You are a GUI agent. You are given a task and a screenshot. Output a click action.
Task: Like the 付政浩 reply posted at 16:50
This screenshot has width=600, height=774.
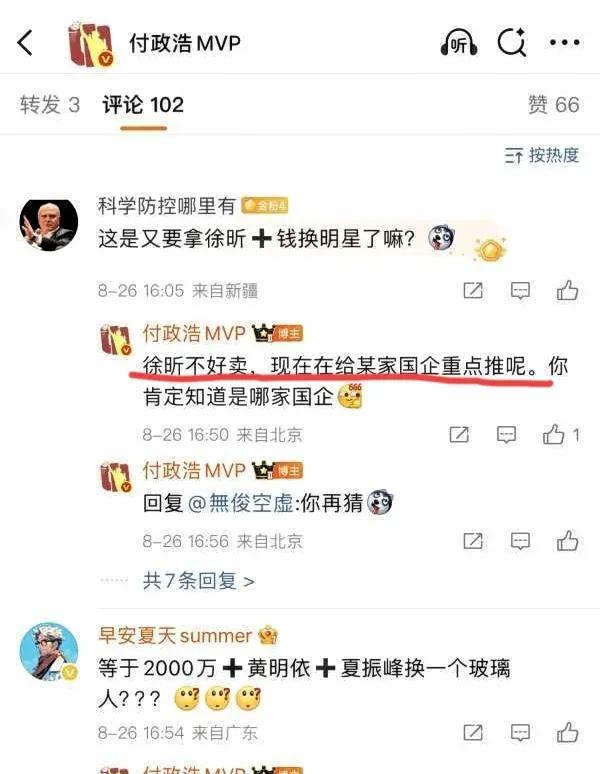[554, 434]
